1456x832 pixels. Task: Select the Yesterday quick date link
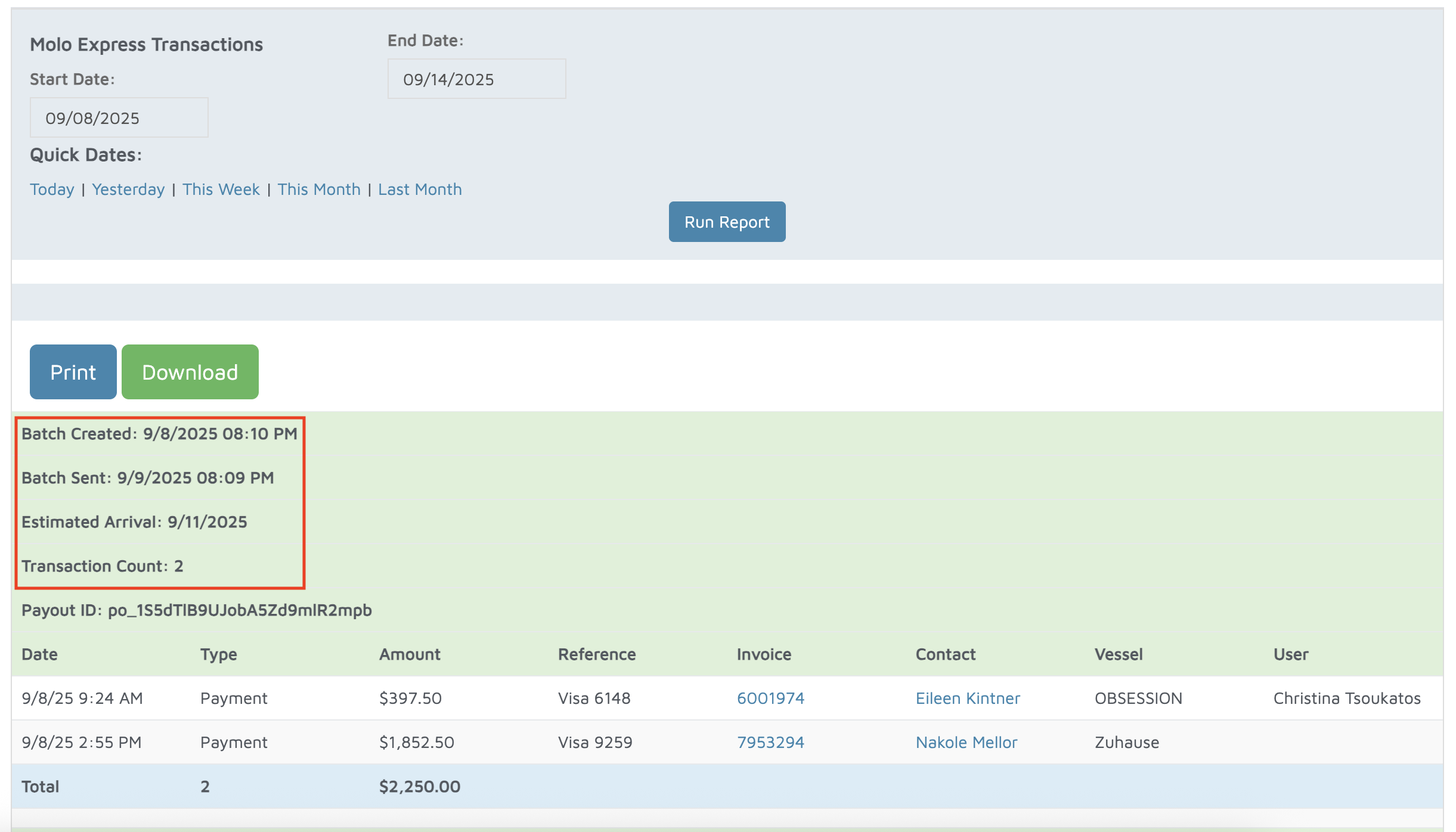point(128,190)
